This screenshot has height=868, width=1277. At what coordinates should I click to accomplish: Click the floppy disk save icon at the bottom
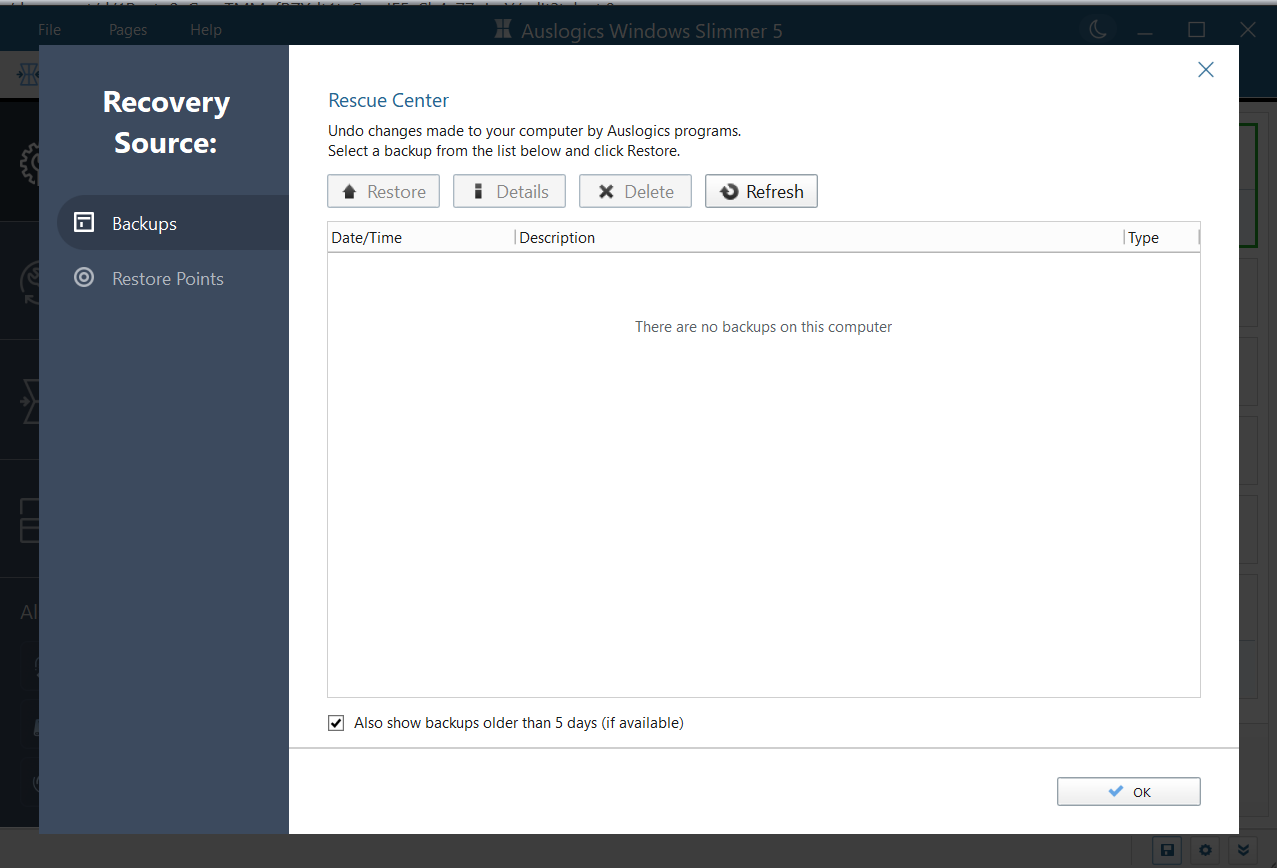click(x=1166, y=850)
